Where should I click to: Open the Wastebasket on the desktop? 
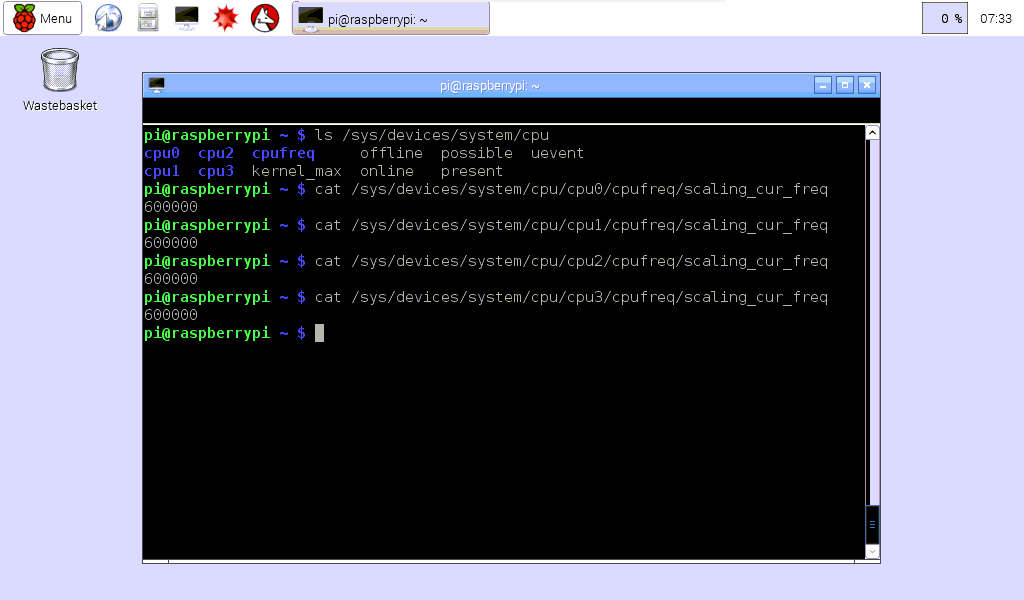point(58,70)
